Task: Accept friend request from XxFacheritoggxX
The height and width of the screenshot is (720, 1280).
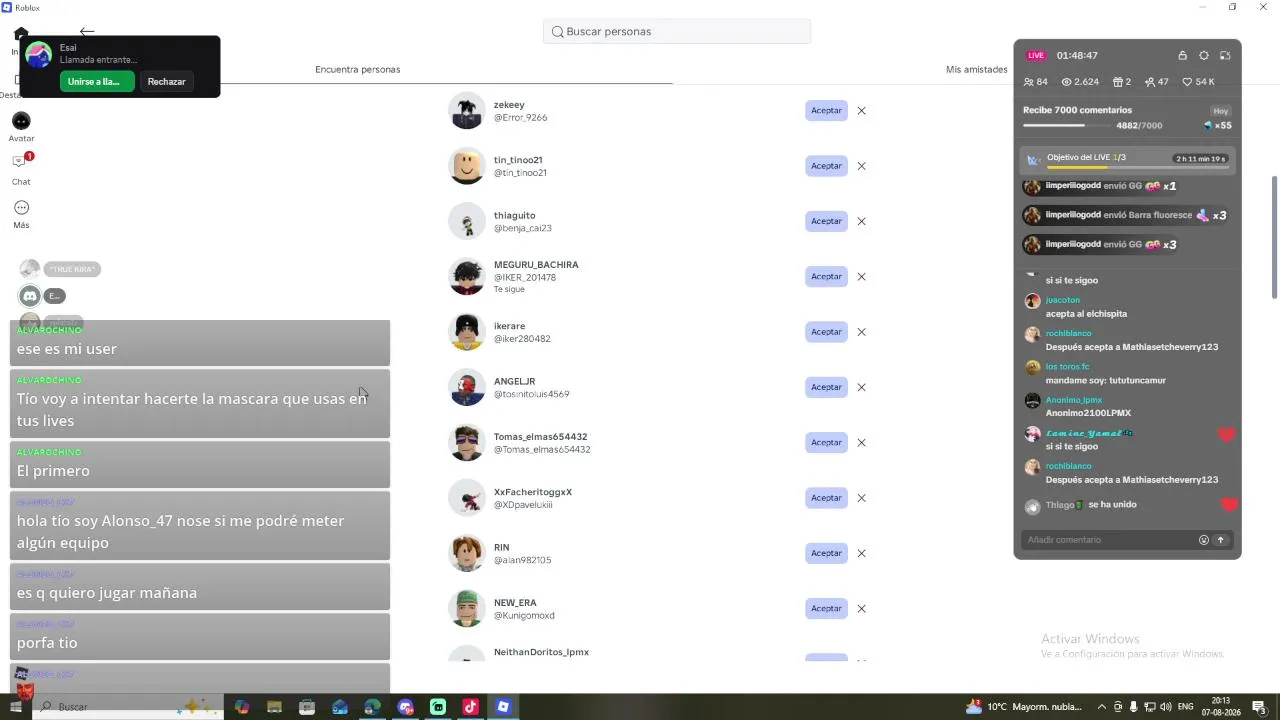Action: (x=826, y=498)
